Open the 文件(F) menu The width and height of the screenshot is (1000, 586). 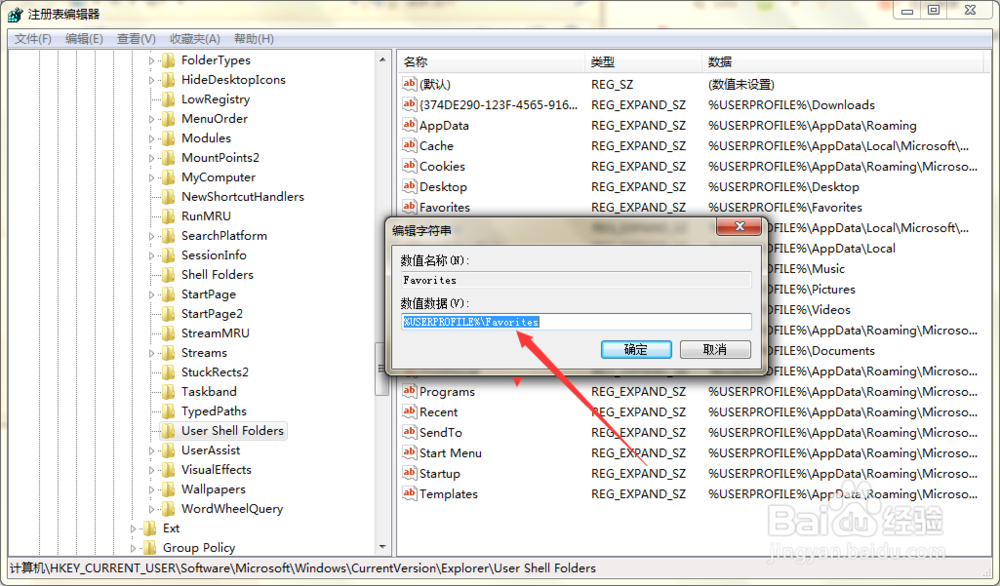(33, 39)
